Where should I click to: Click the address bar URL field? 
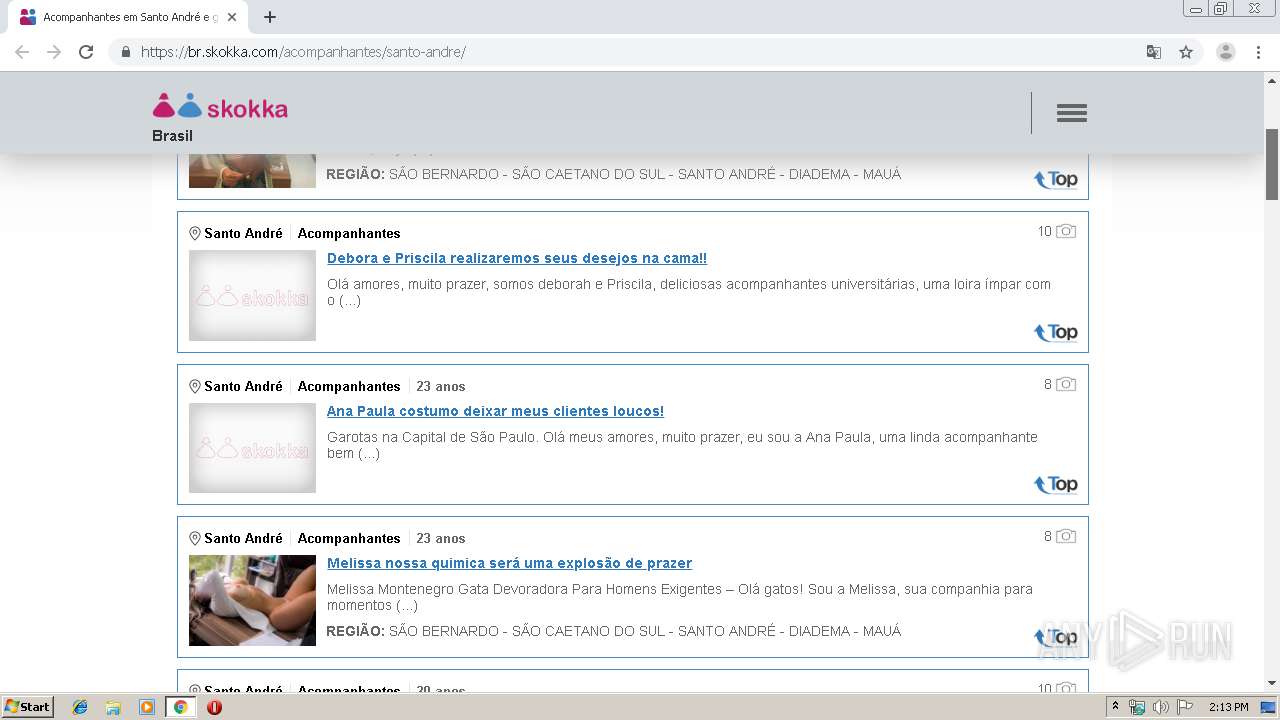(640, 52)
